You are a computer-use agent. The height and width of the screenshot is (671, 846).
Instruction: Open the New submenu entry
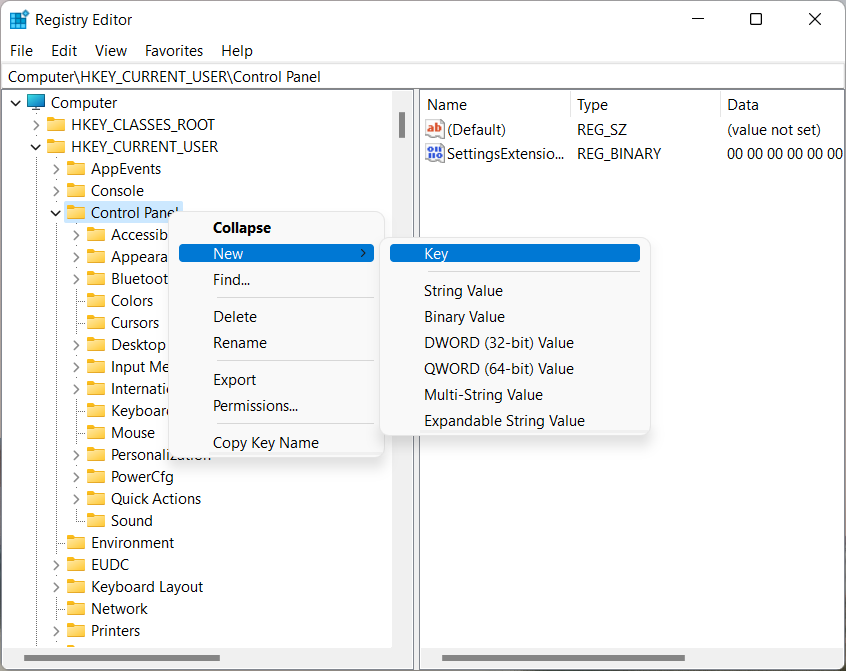click(x=276, y=254)
